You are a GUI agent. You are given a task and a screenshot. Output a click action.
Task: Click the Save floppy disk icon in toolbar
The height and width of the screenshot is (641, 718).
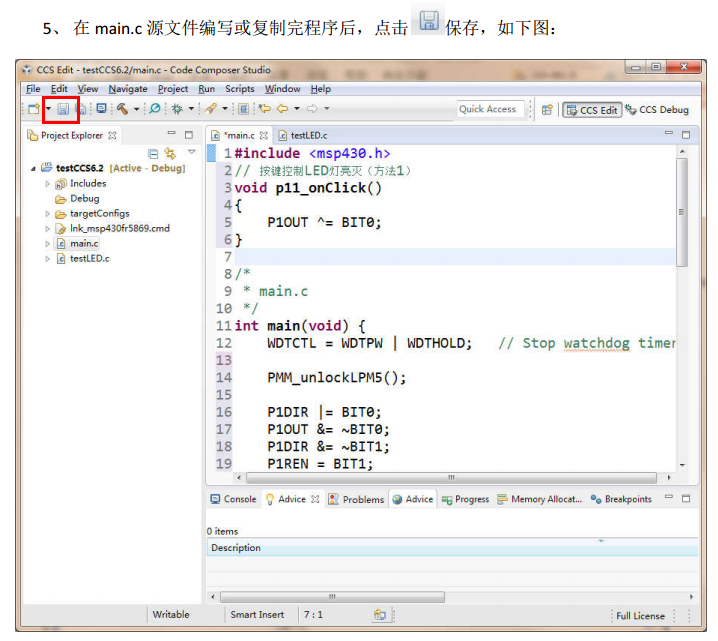[63, 109]
